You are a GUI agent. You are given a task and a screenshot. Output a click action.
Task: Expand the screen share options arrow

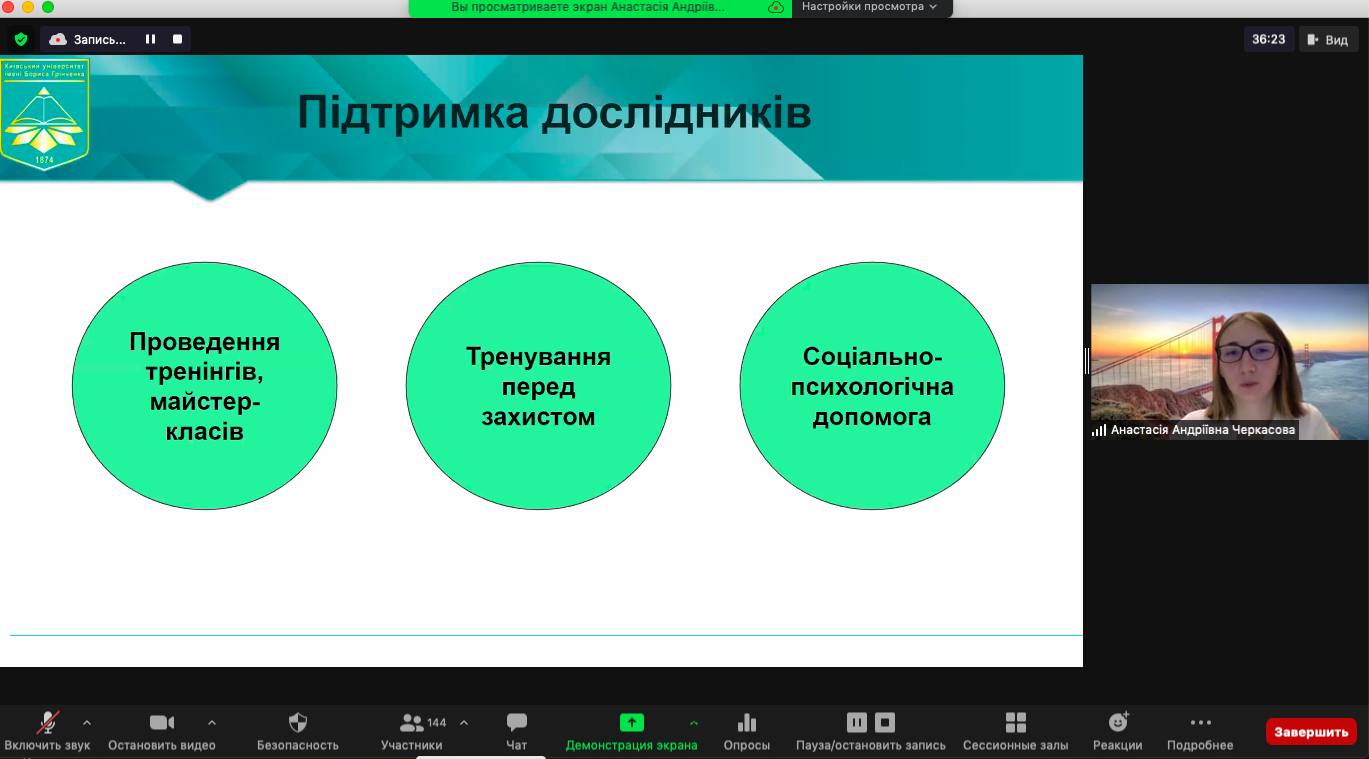point(694,722)
